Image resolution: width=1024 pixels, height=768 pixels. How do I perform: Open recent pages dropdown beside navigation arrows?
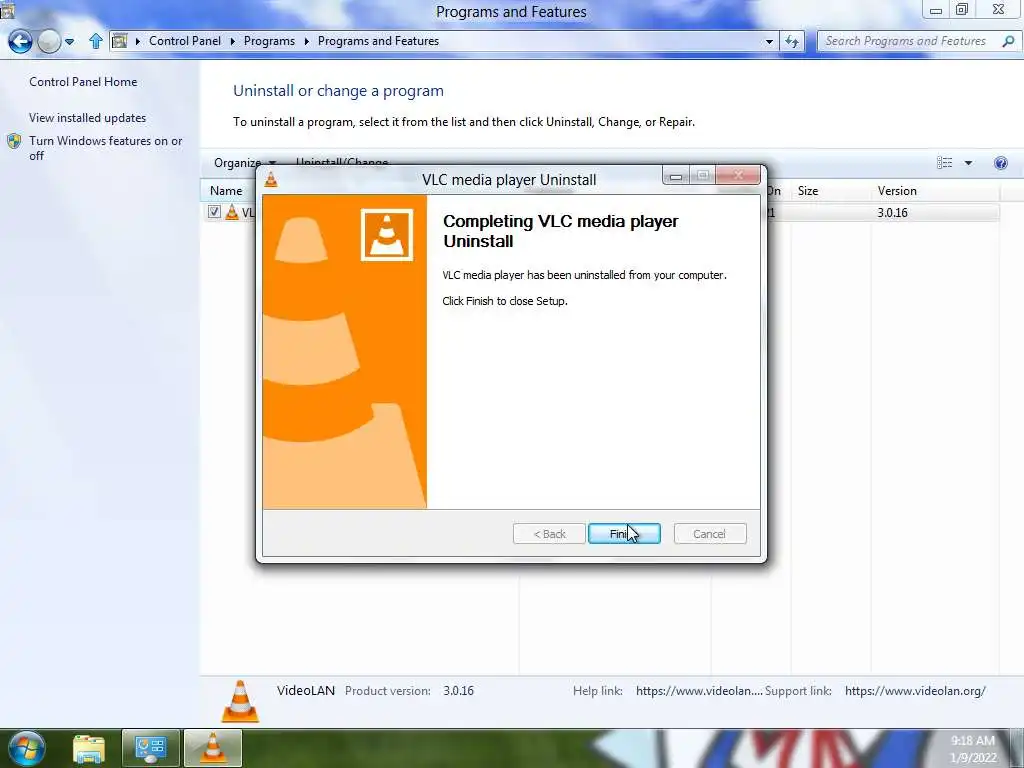tap(69, 41)
